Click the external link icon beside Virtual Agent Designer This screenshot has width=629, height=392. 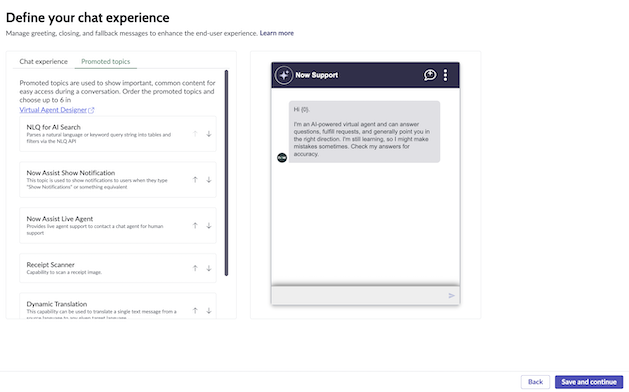click(x=91, y=110)
